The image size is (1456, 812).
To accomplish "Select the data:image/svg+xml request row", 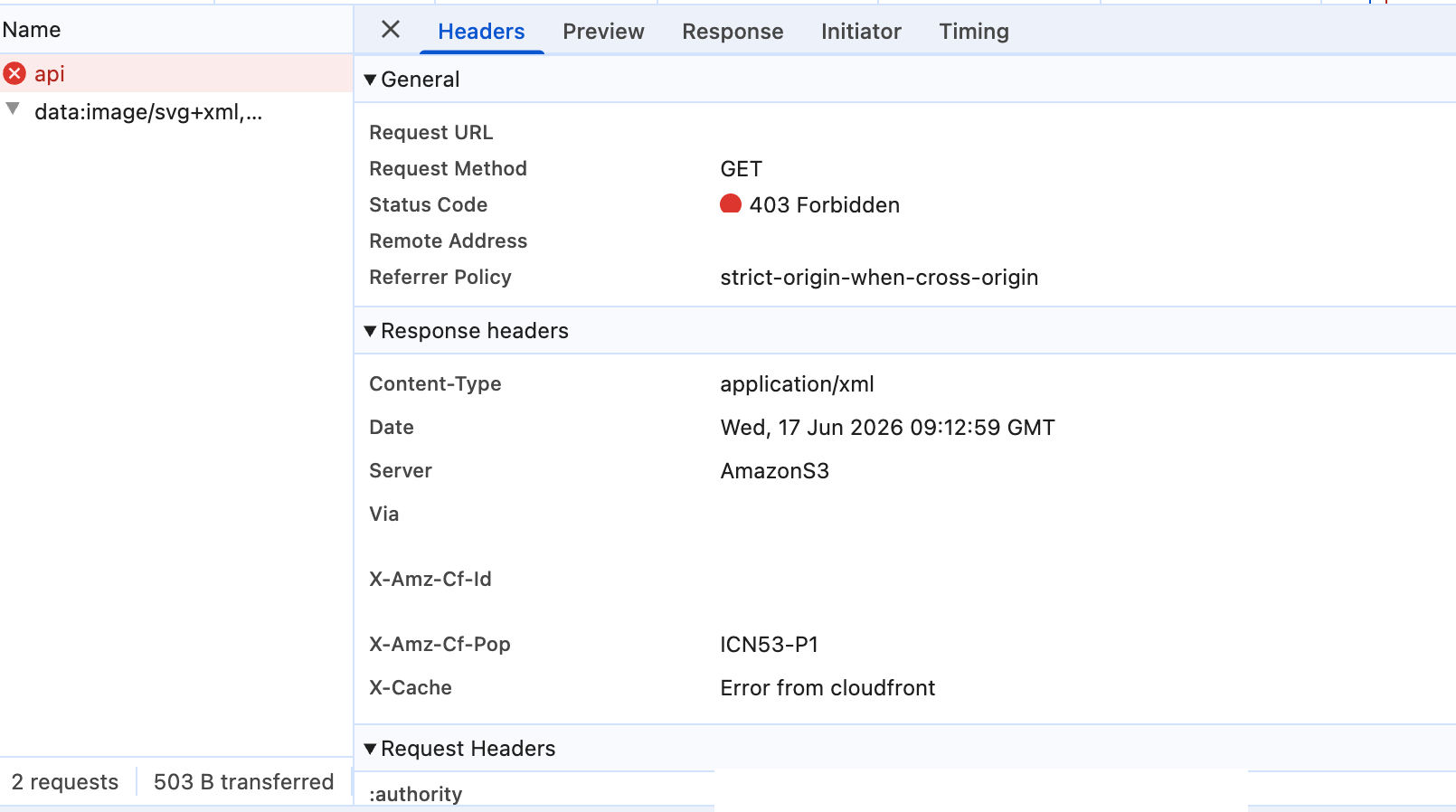I will pyautogui.click(x=176, y=112).
